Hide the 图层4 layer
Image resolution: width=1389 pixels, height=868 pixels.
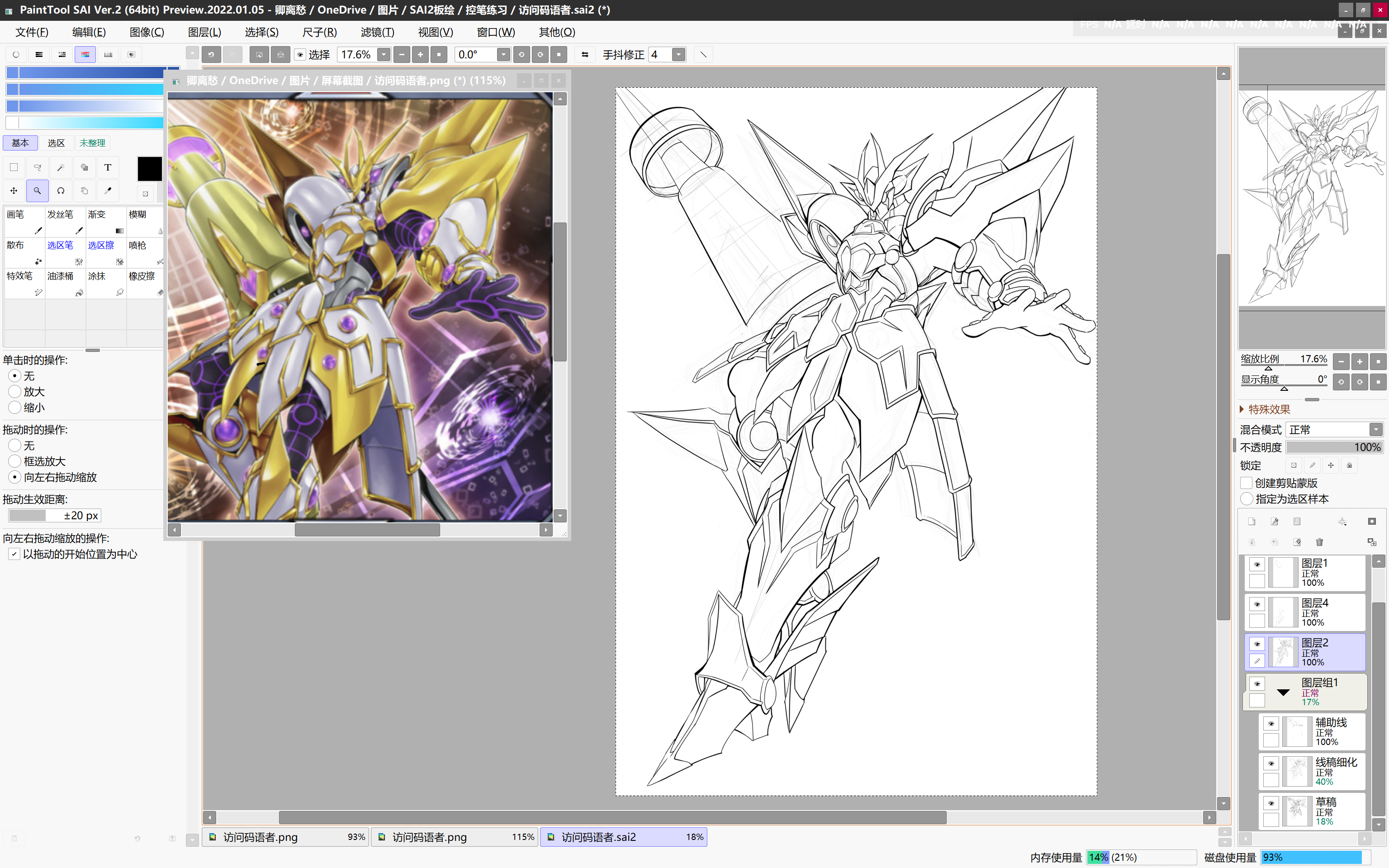tap(1257, 604)
